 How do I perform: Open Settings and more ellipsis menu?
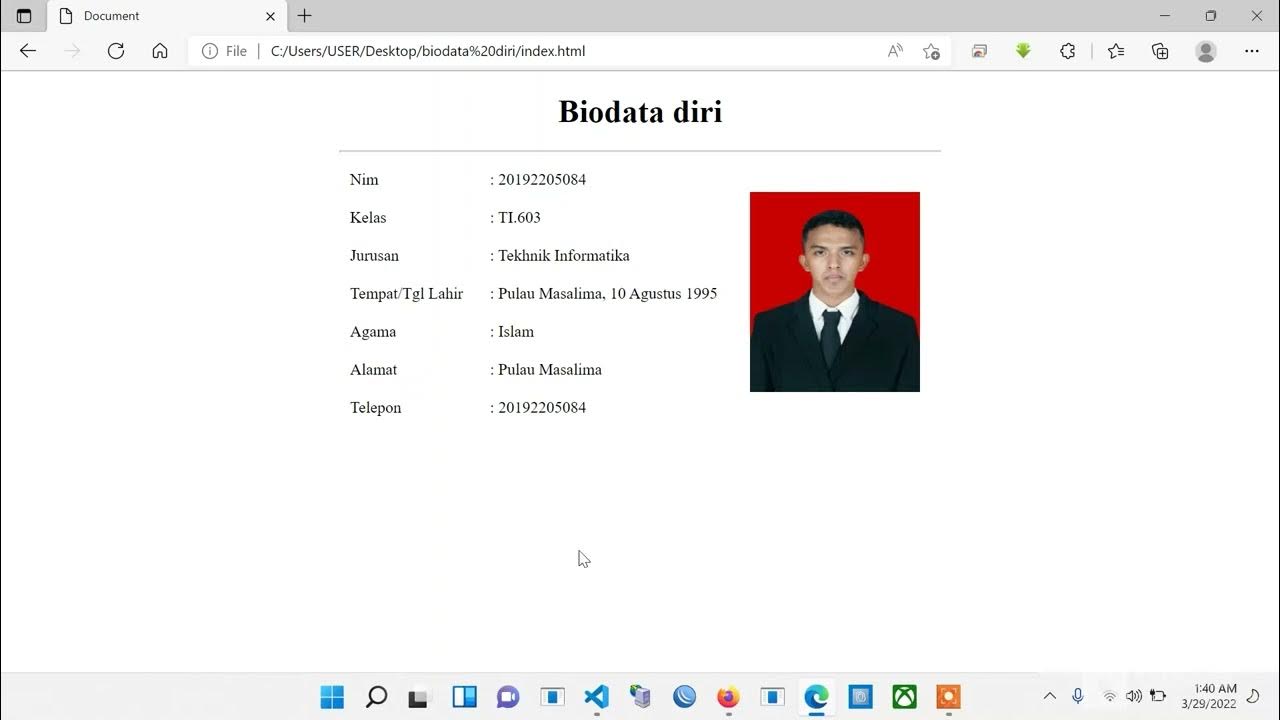tap(1252, 51)
